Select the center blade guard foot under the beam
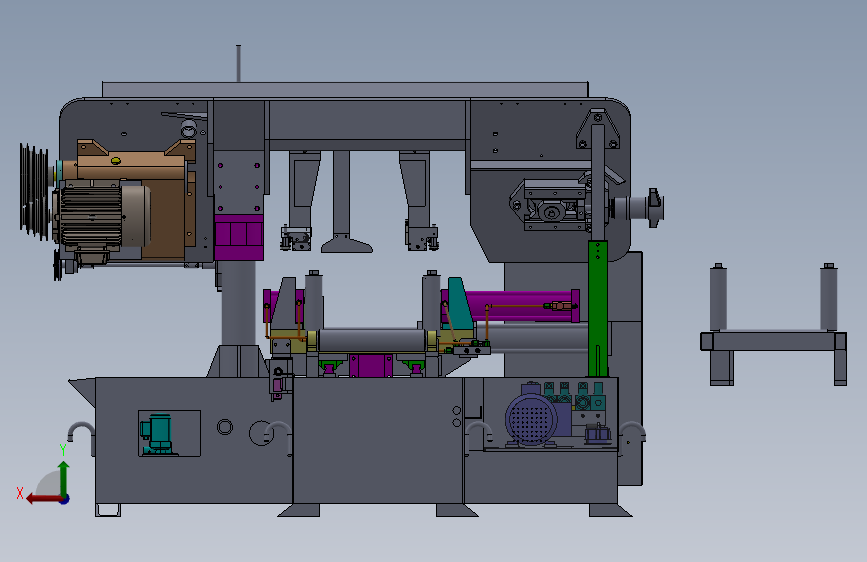 (x=346, y=244)
